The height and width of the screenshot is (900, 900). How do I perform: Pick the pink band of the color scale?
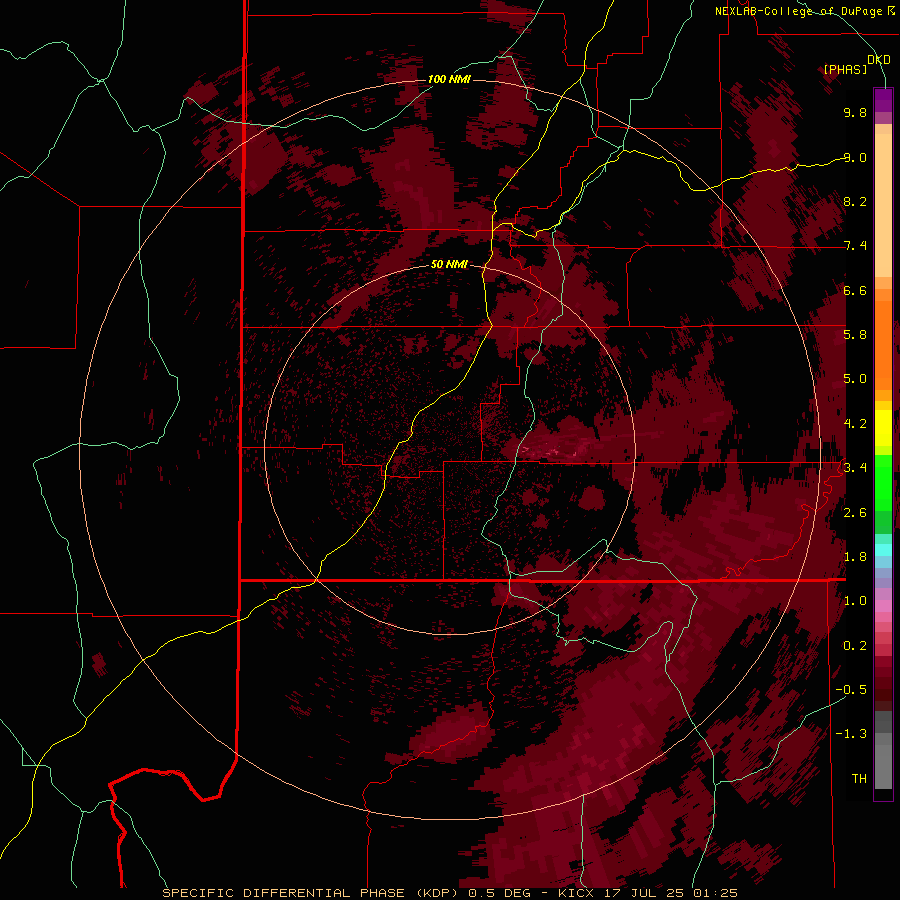883,606
